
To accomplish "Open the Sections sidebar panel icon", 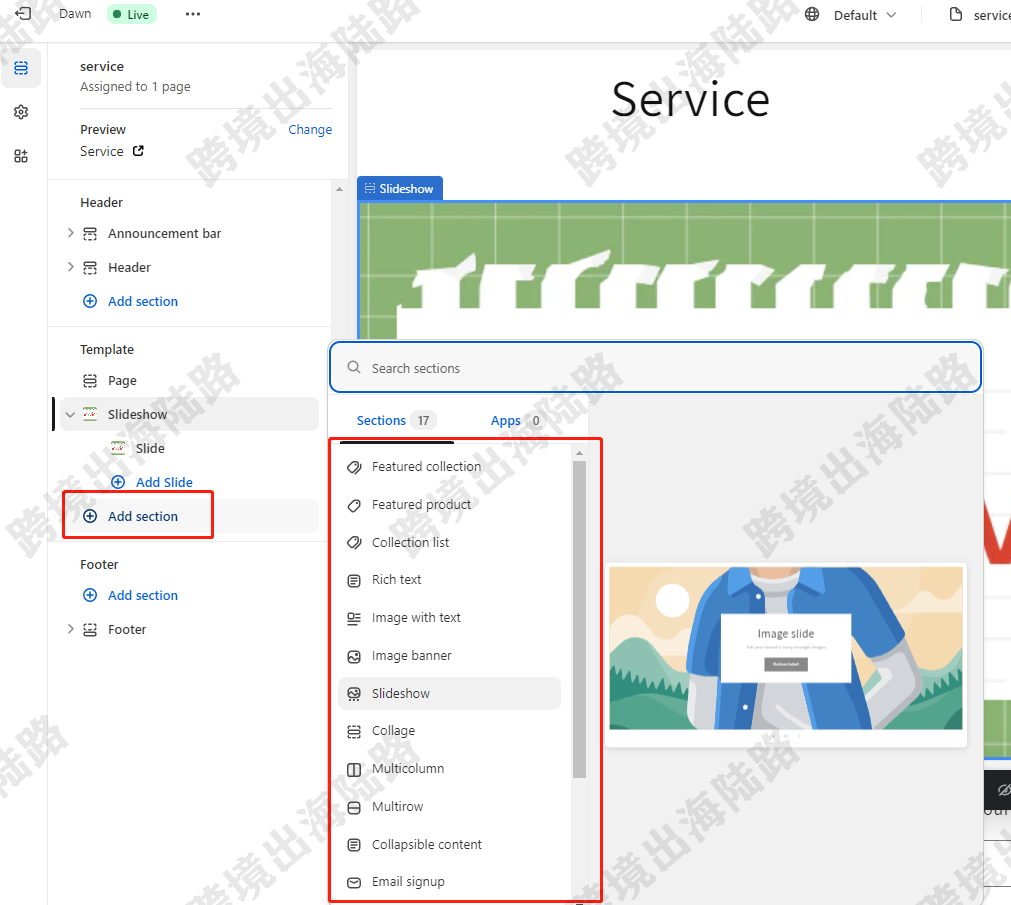I will pyautogui.click(x=21, y=68).
